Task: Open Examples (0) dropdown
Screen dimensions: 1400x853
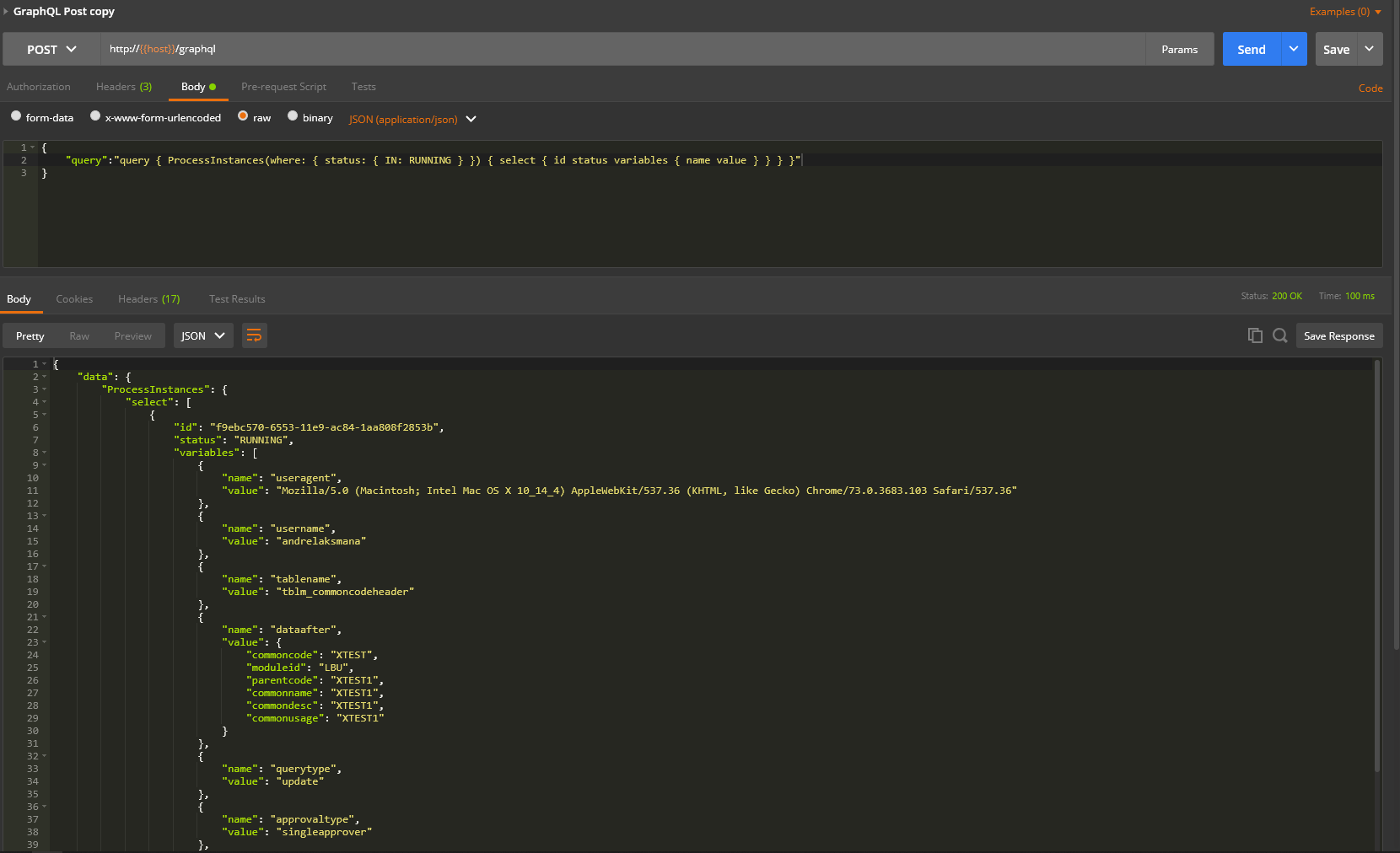Action: click(x=1345, y=12)
